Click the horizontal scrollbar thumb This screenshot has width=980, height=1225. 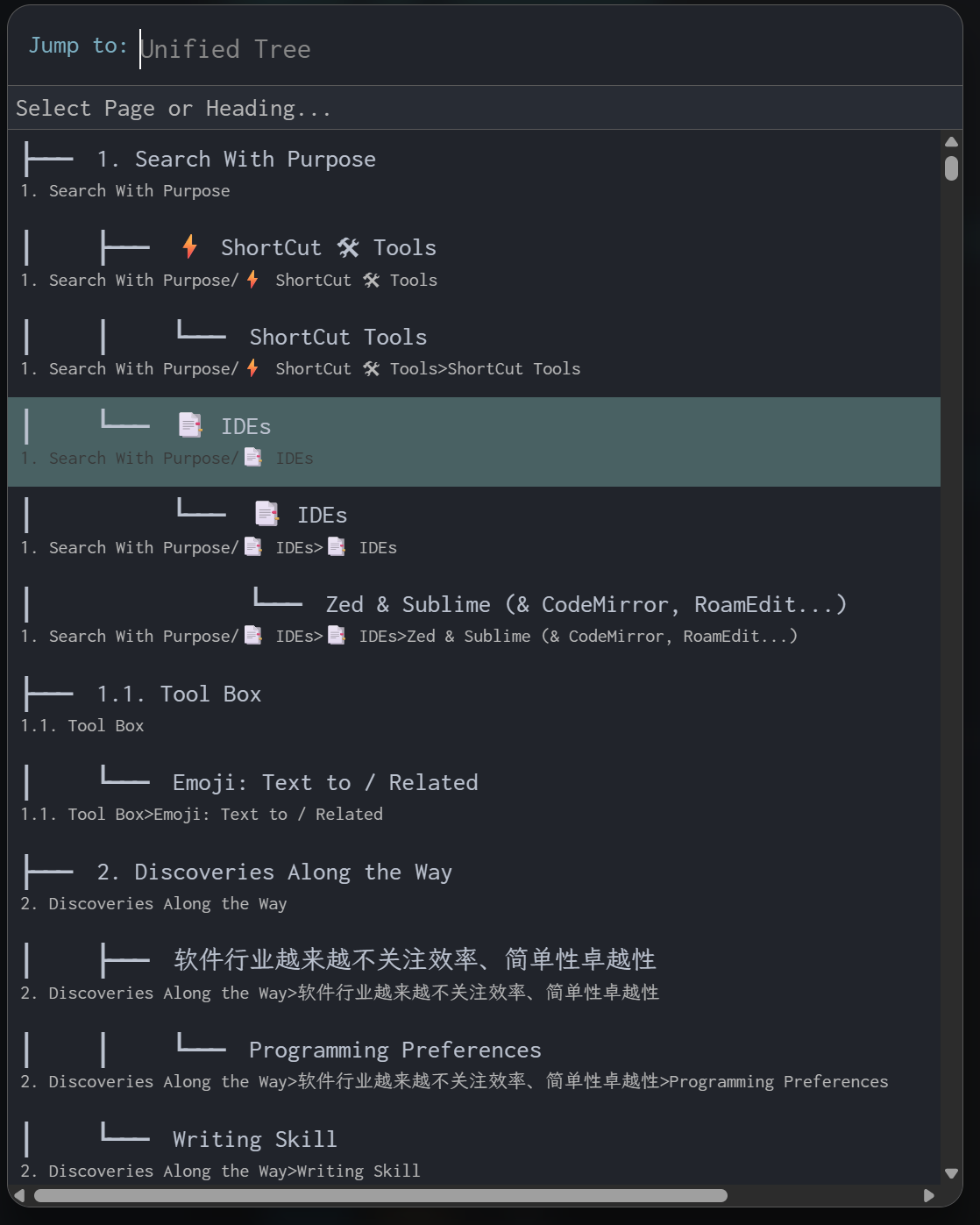pos(380,1195)
